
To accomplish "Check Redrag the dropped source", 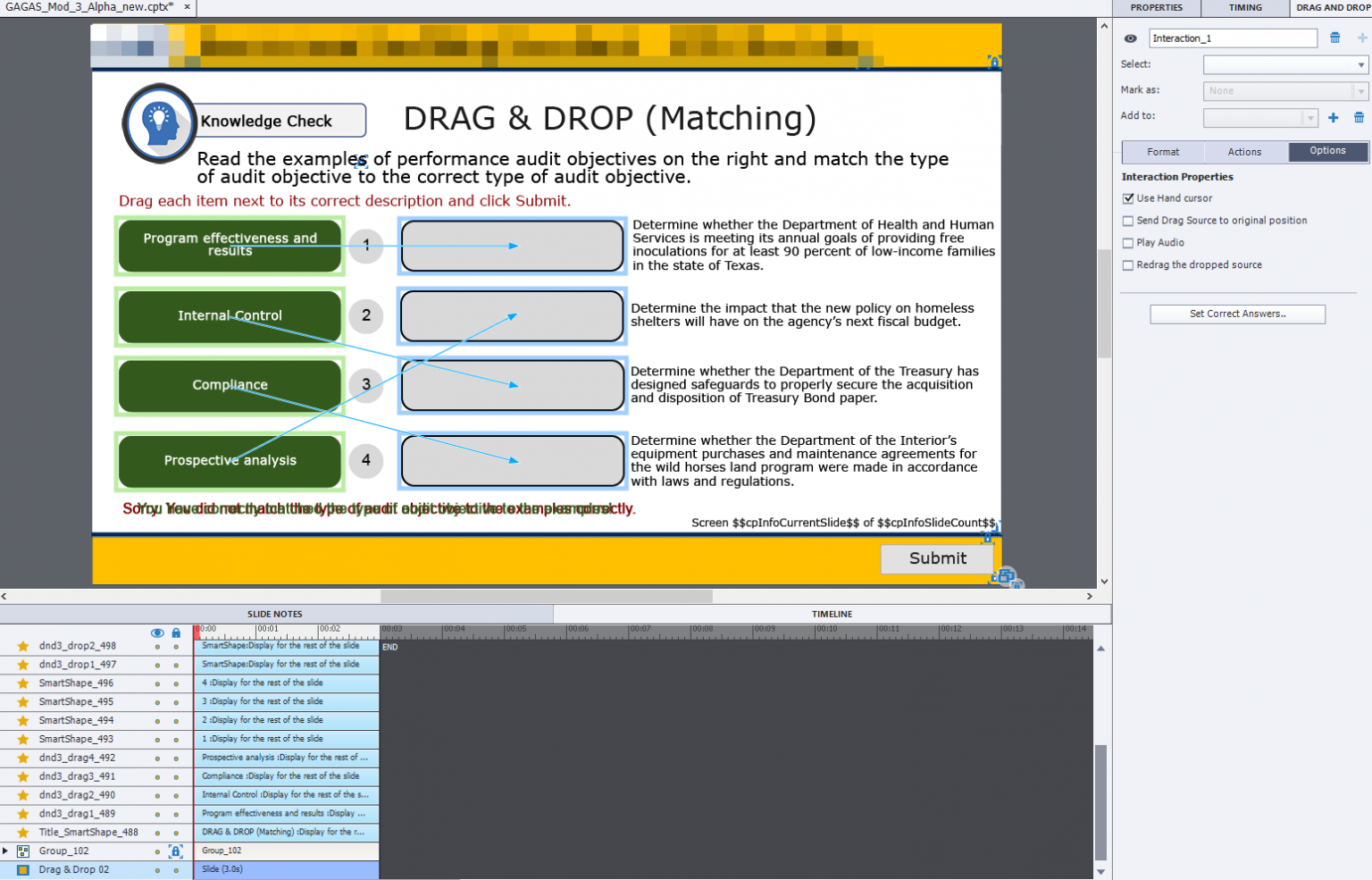I will click(1128, 264).
